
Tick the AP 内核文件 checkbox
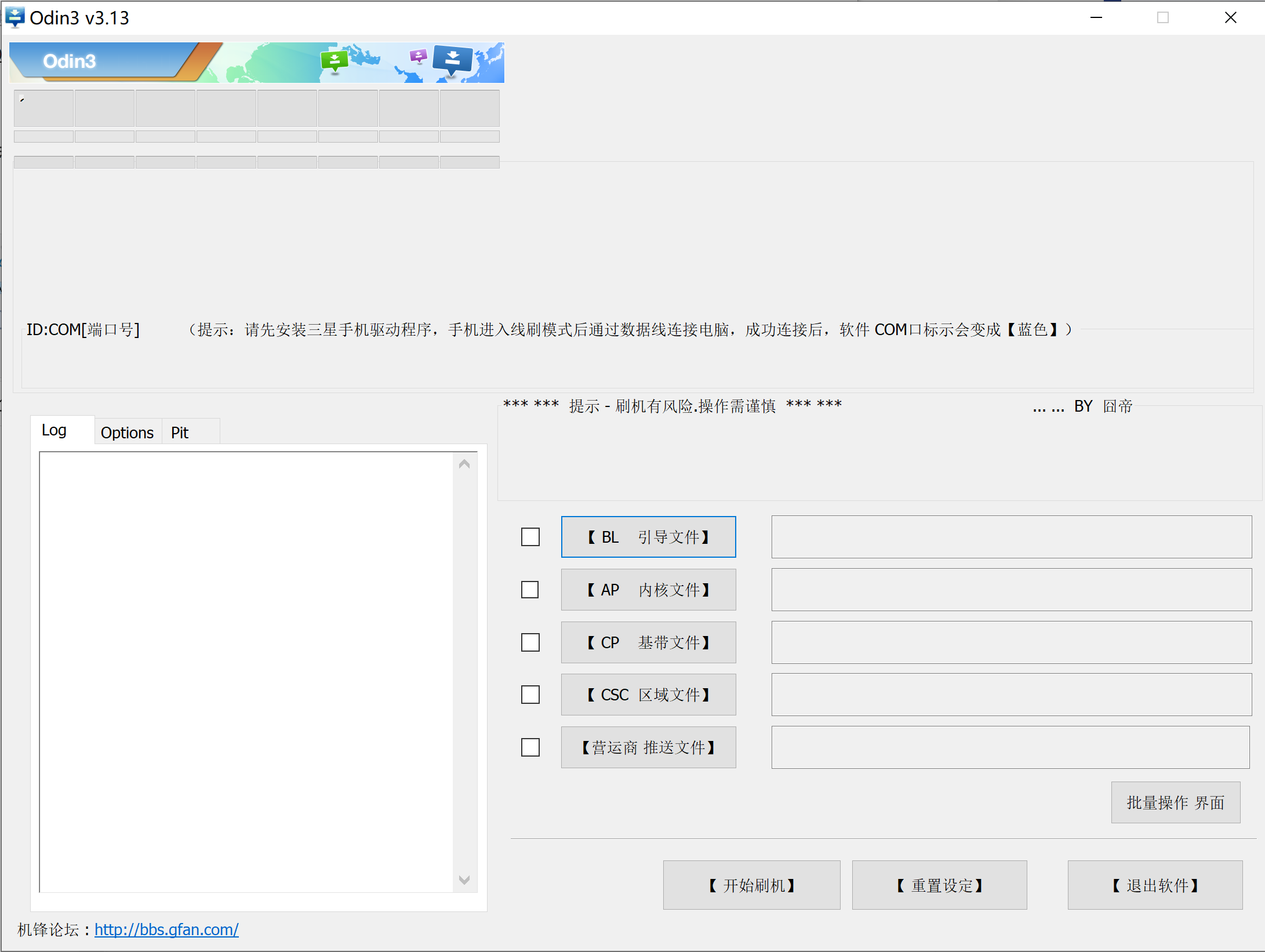point(530,590)
